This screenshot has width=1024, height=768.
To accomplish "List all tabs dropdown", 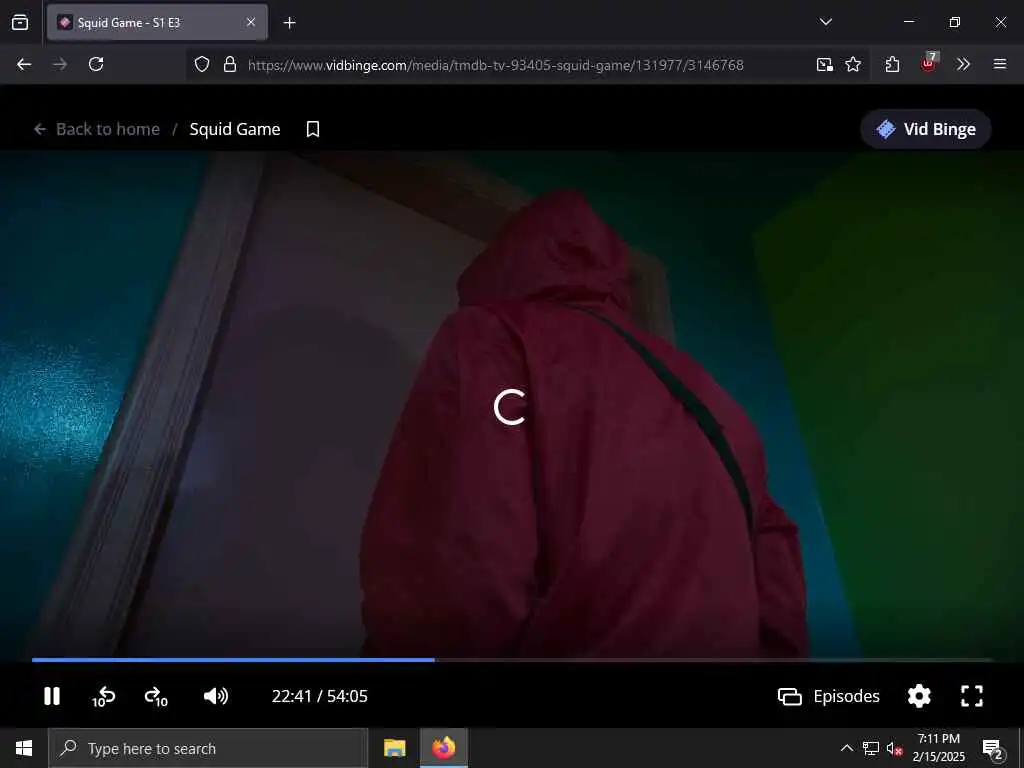I will [x=826, y=22].
